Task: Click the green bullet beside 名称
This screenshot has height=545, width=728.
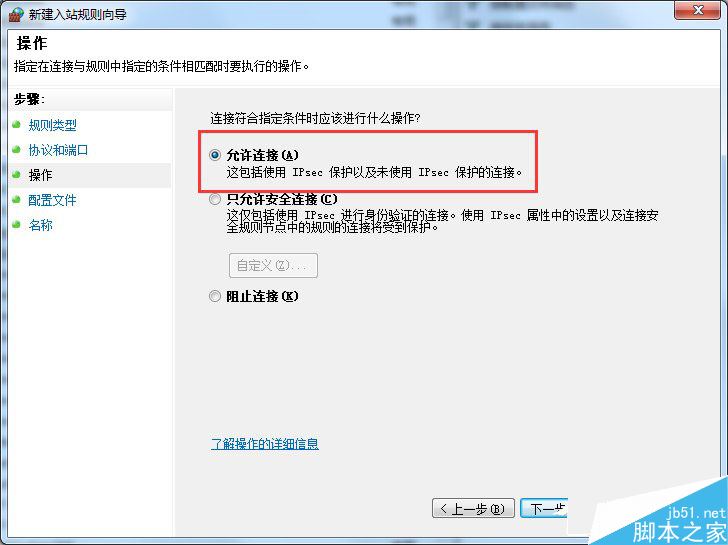Action: pos(17,225)
